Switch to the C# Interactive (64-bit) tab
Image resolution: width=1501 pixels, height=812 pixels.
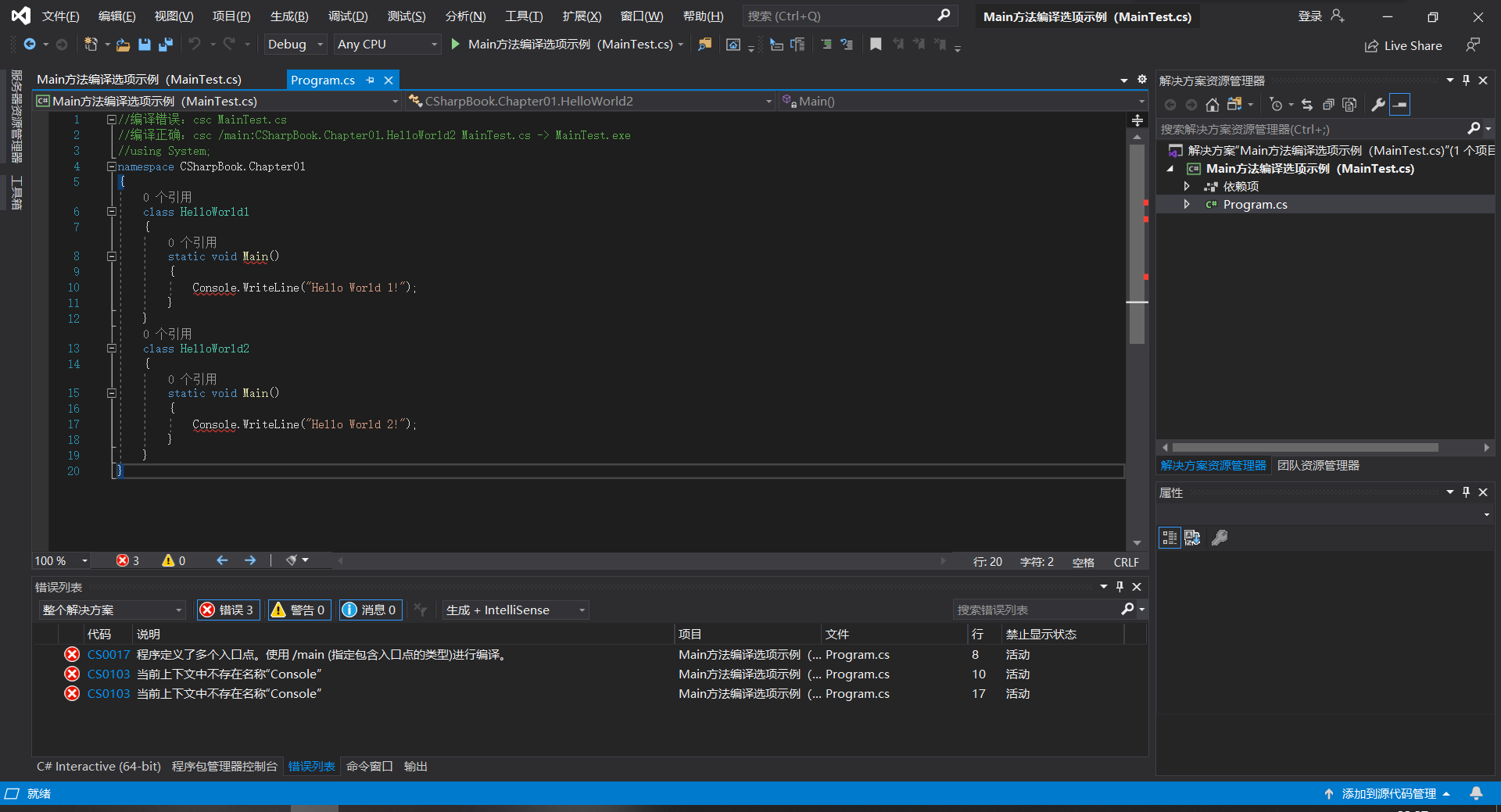click(99, 766)
